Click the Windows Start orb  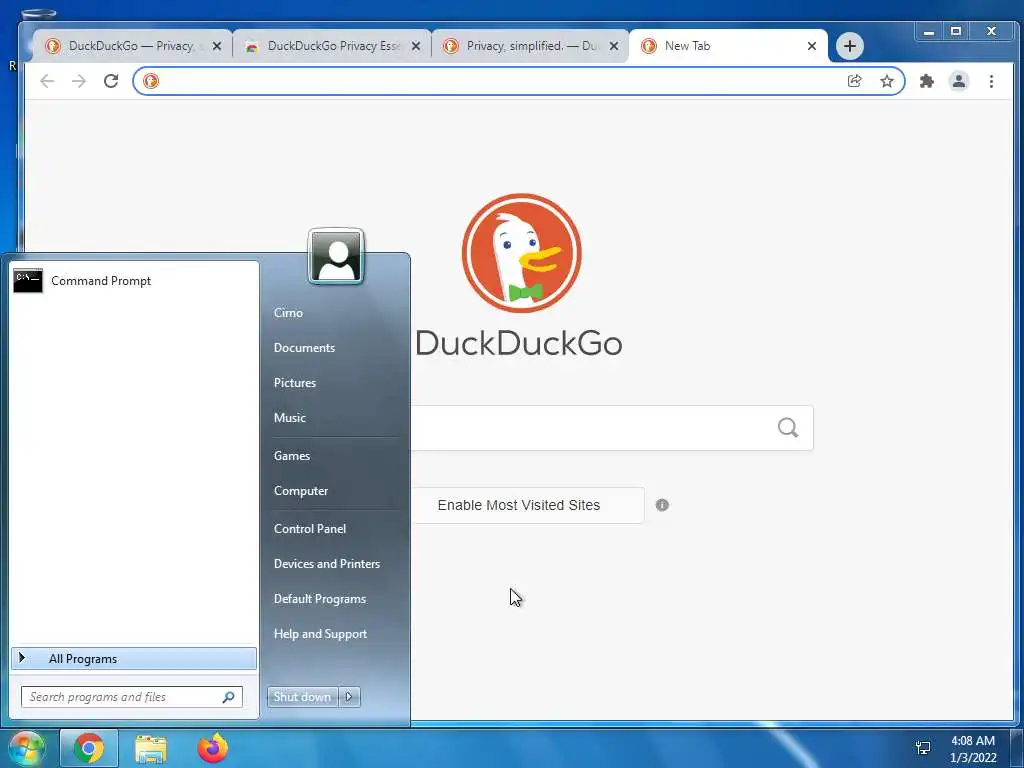pos(26,749)
